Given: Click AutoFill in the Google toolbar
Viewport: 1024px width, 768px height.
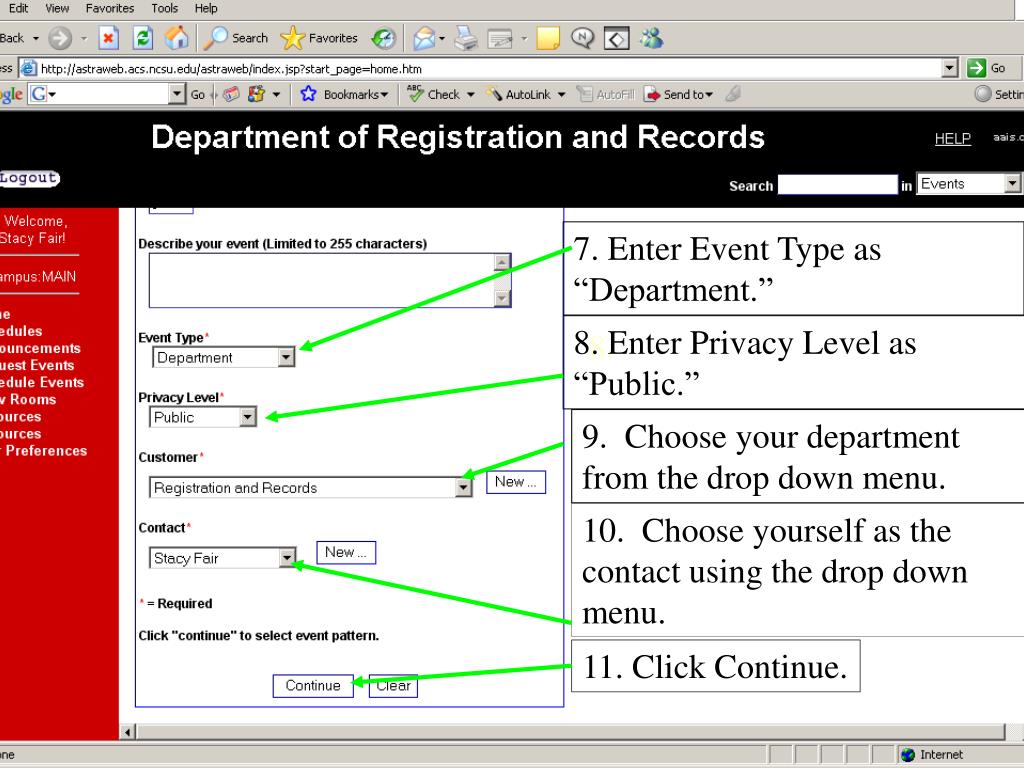Looking at the screenshot, I should (x=605, y=94).
